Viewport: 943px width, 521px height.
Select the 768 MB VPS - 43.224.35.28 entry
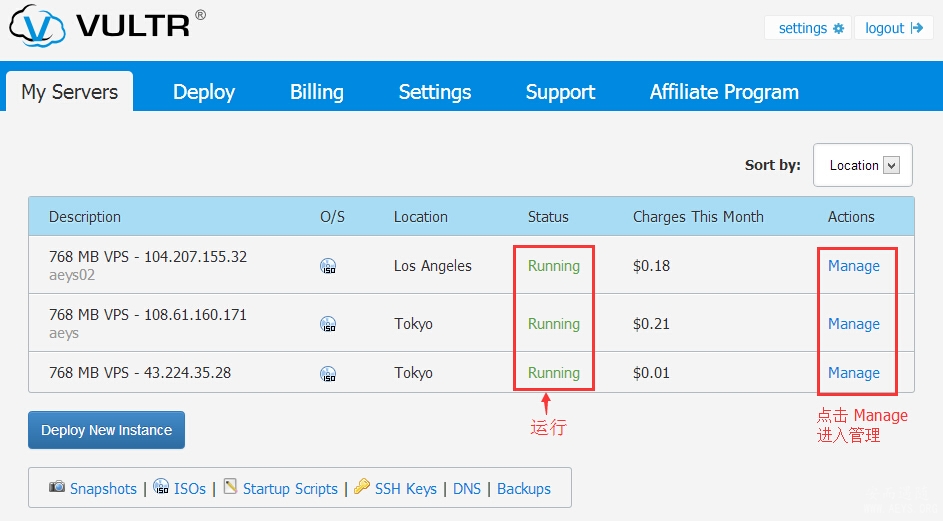tap(140, 373)
